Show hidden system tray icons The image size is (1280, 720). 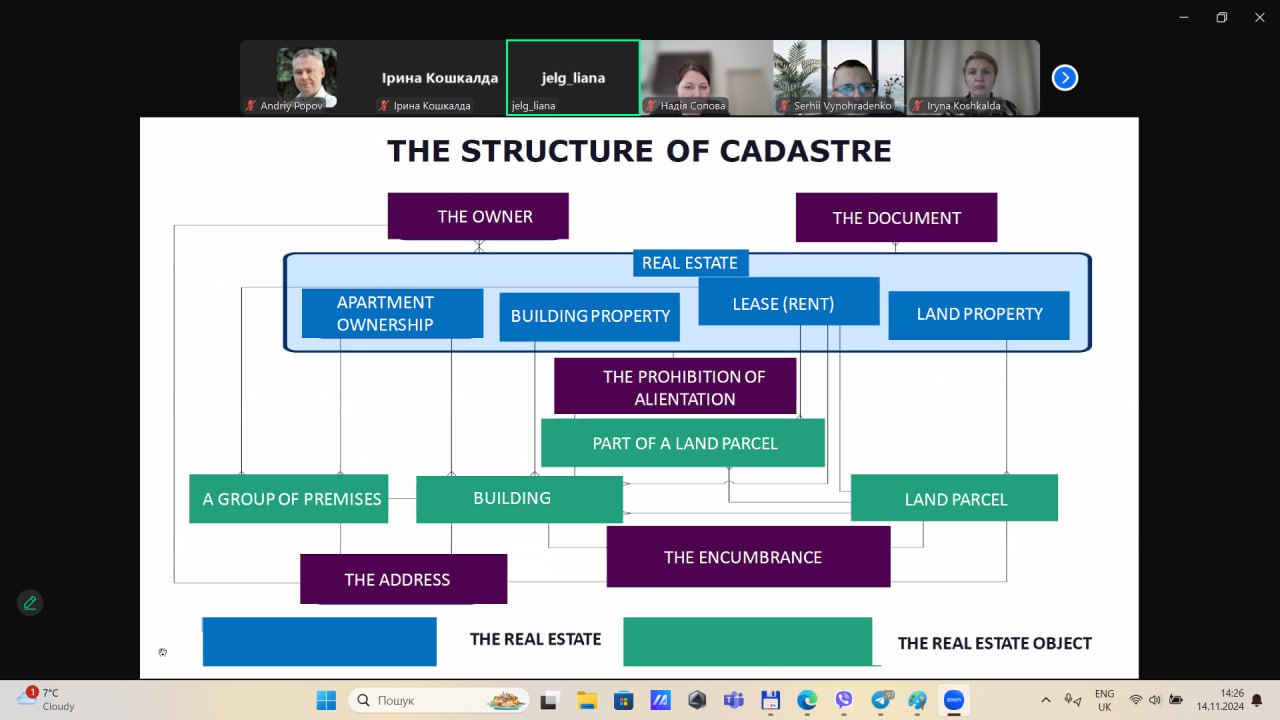click(1046, 700)
